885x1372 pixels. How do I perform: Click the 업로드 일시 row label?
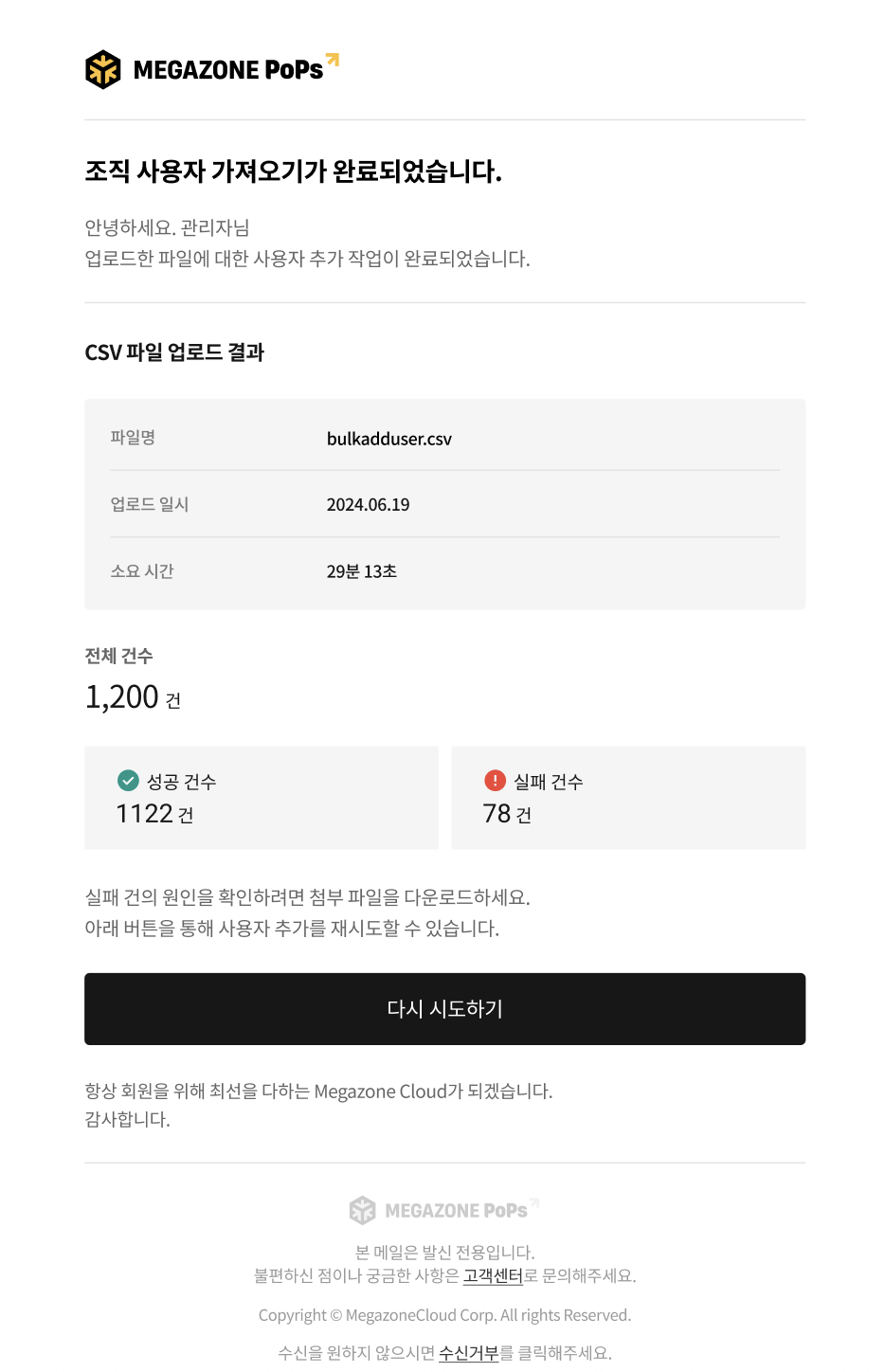[x=150, y=504]
